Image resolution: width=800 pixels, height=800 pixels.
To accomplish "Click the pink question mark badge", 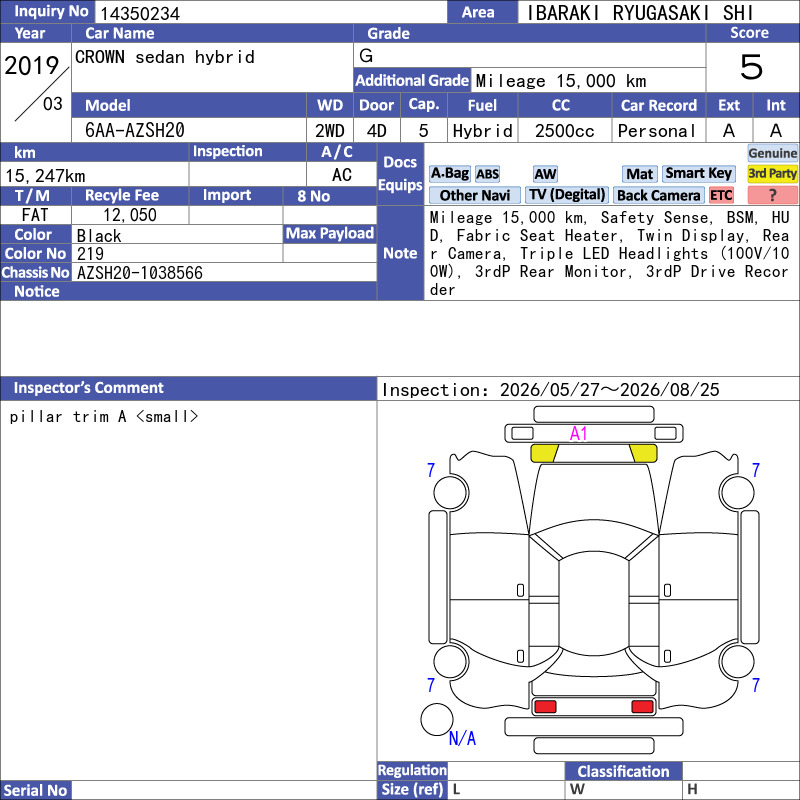I will pos(772,195).
